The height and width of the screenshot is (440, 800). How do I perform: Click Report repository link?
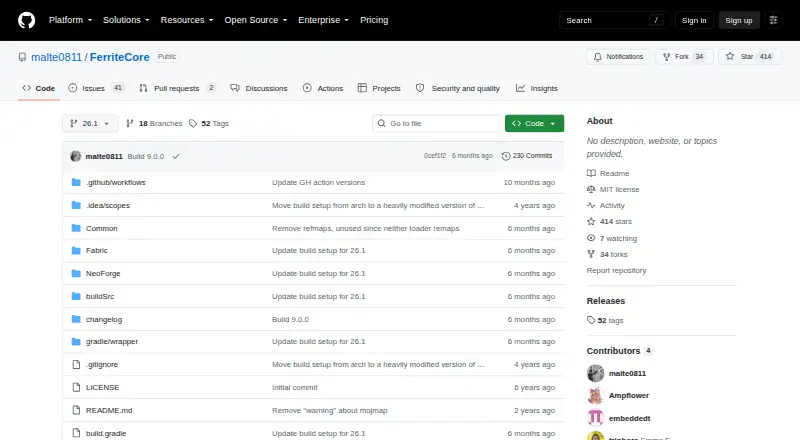coord(616,271)
